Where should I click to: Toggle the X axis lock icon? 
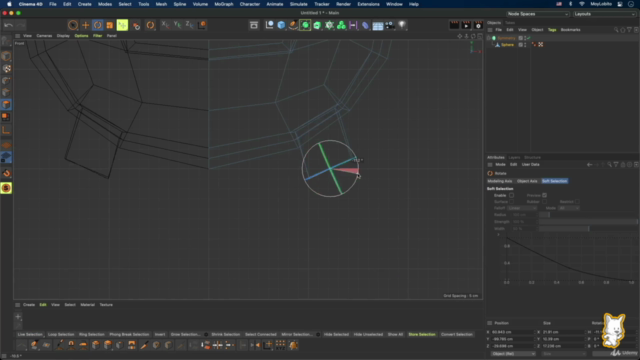pos(165,25)
